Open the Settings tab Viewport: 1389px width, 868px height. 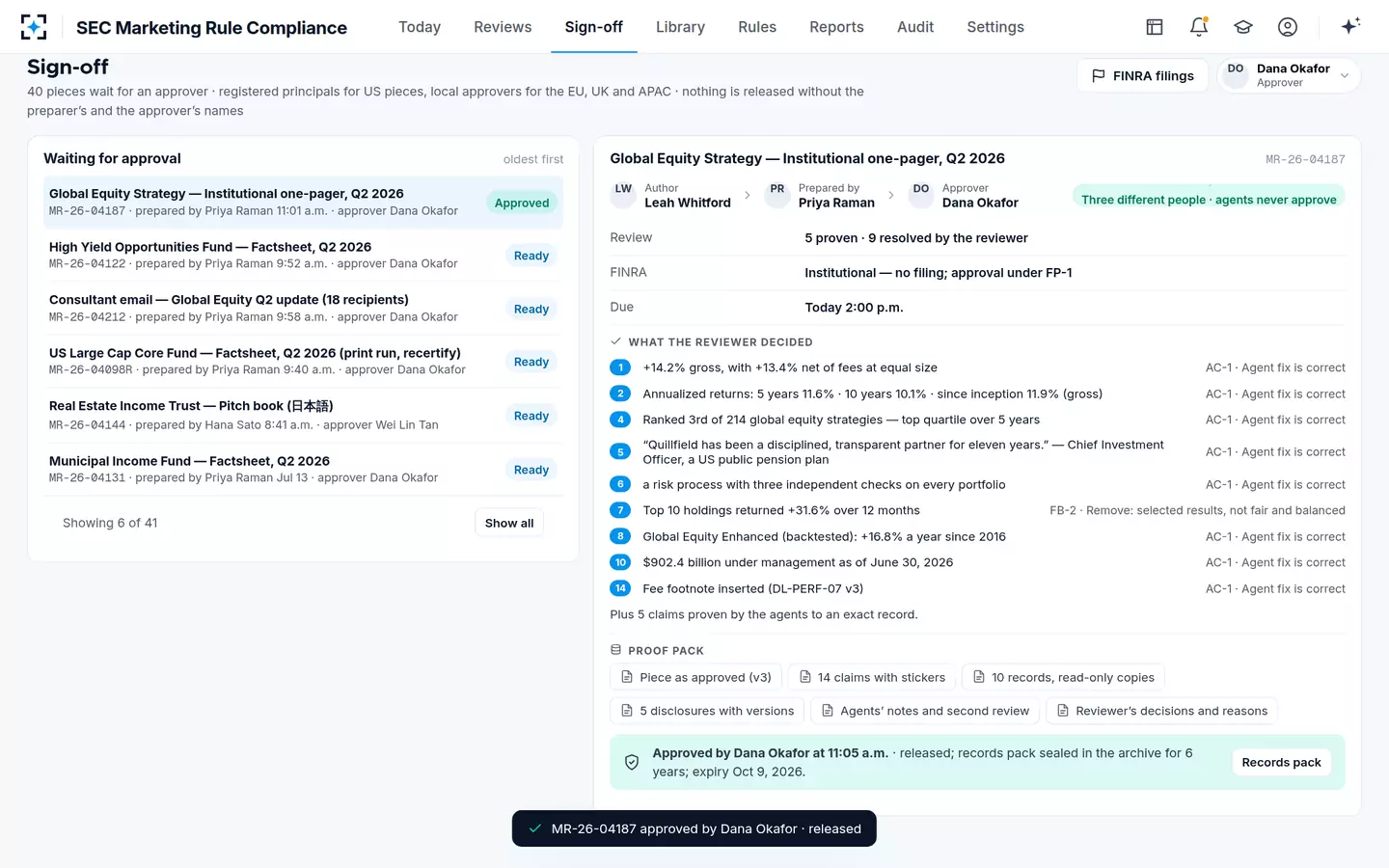coord(995,27)
